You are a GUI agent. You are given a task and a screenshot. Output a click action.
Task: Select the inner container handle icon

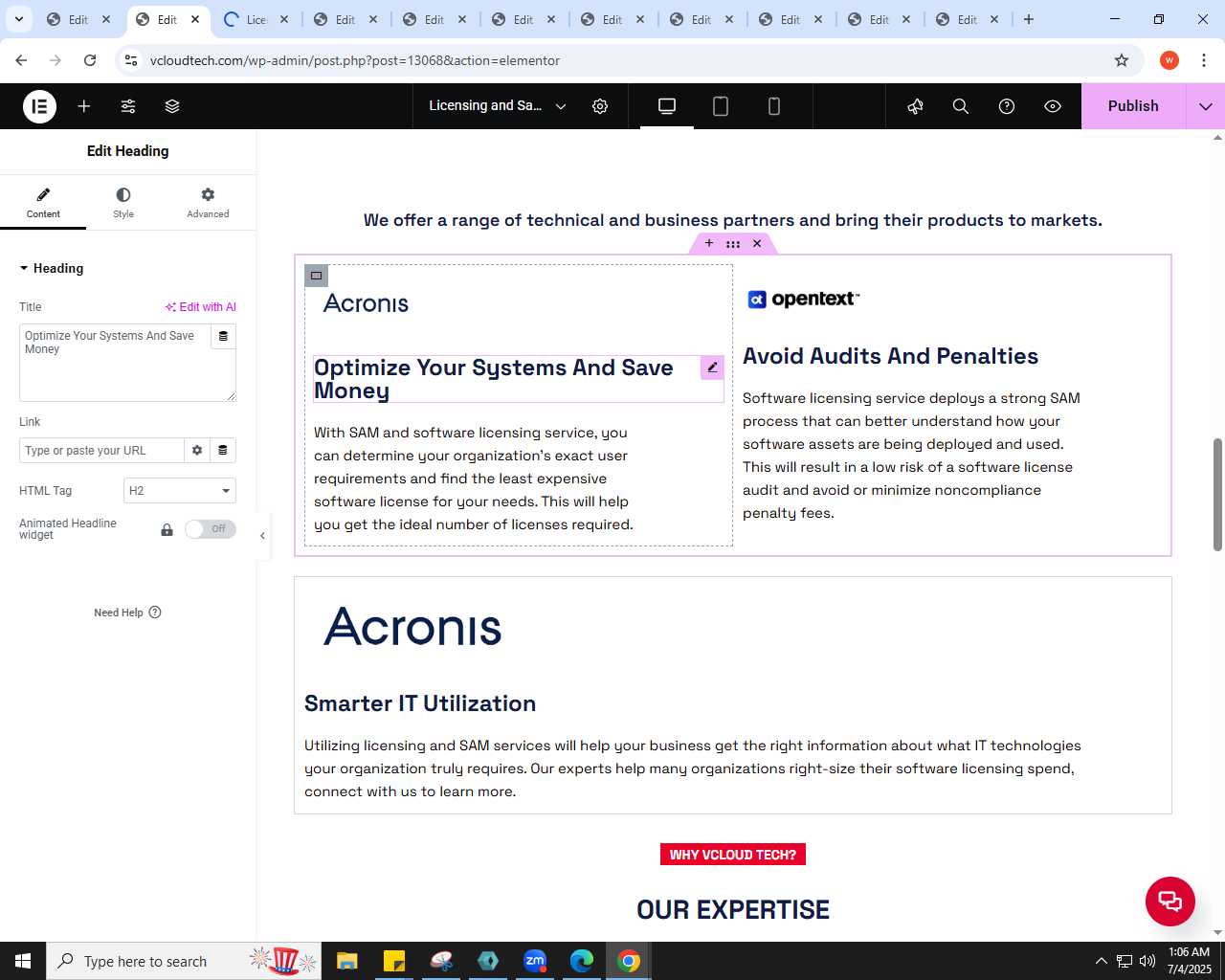point(316,276)
